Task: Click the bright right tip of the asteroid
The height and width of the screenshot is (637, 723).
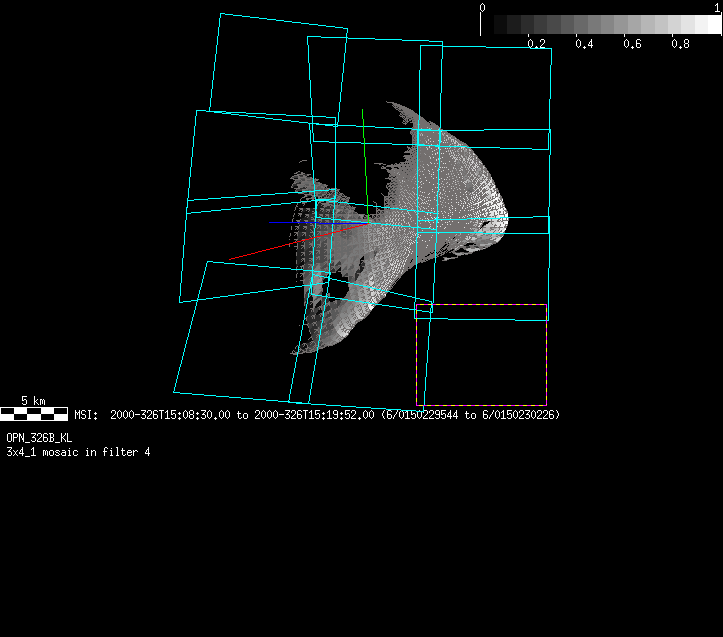Action: [503, 215]
